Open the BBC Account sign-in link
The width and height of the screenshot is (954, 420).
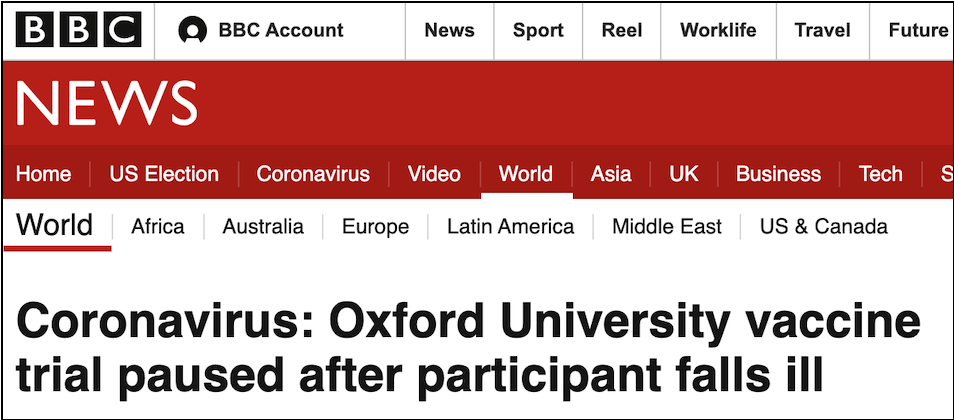coord(280,31)
